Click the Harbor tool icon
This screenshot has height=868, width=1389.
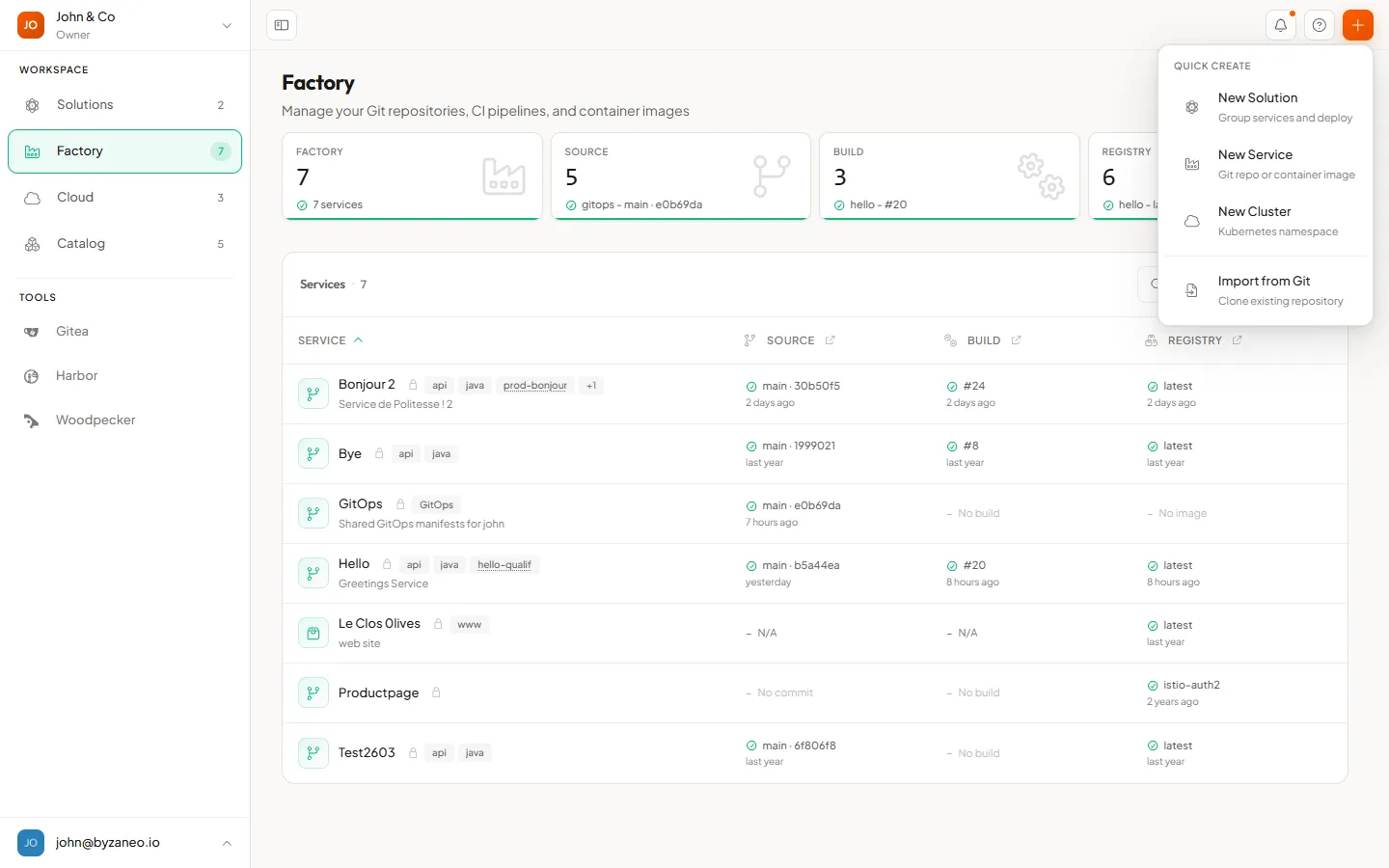coord(32,376)
